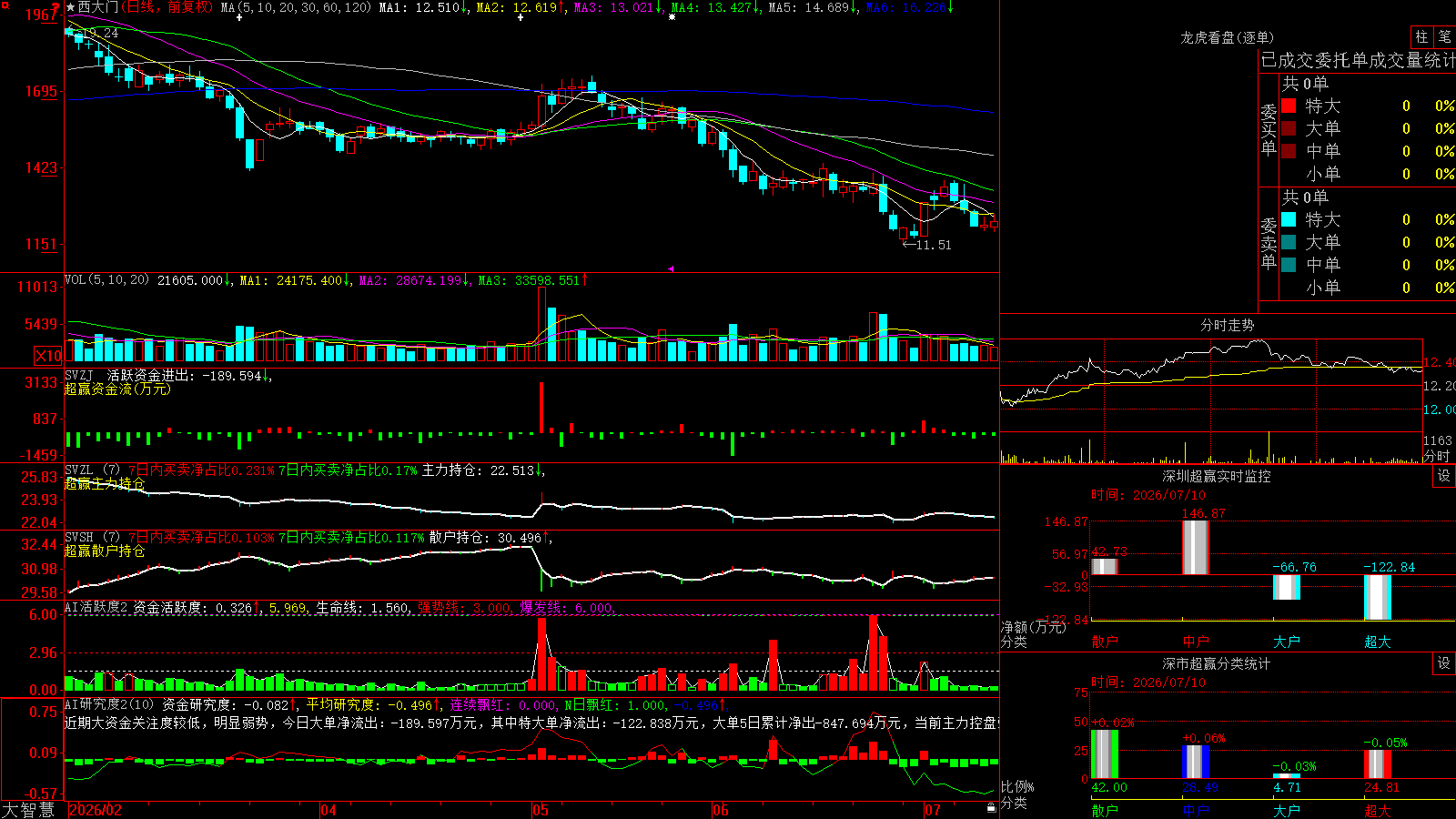Click the 委卖单 sell orders section label
The width and height of the screenshot is (1456, 819).
pyautogui.click(x=1269, y=243)
